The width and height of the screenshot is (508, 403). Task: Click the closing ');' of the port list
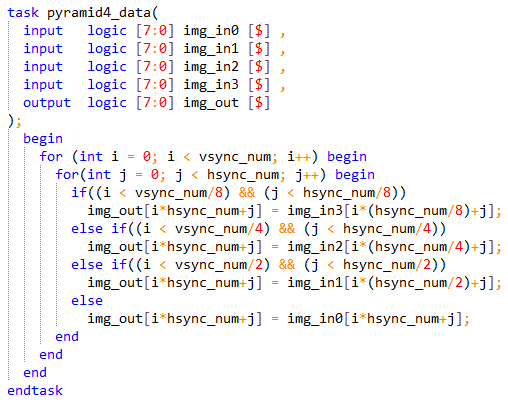point(14,121)
